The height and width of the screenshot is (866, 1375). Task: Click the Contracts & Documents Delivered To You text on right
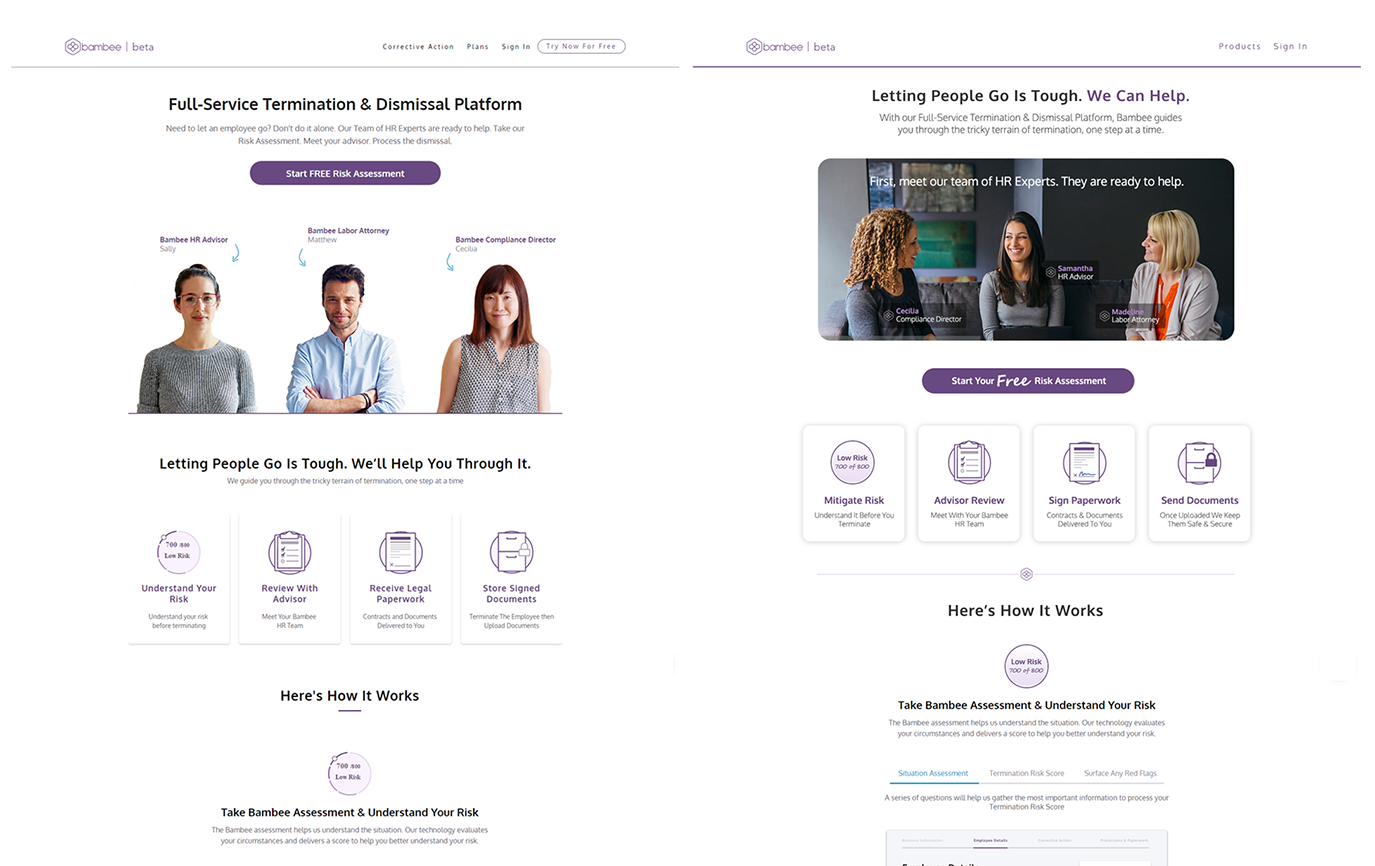click(1085, 519)
